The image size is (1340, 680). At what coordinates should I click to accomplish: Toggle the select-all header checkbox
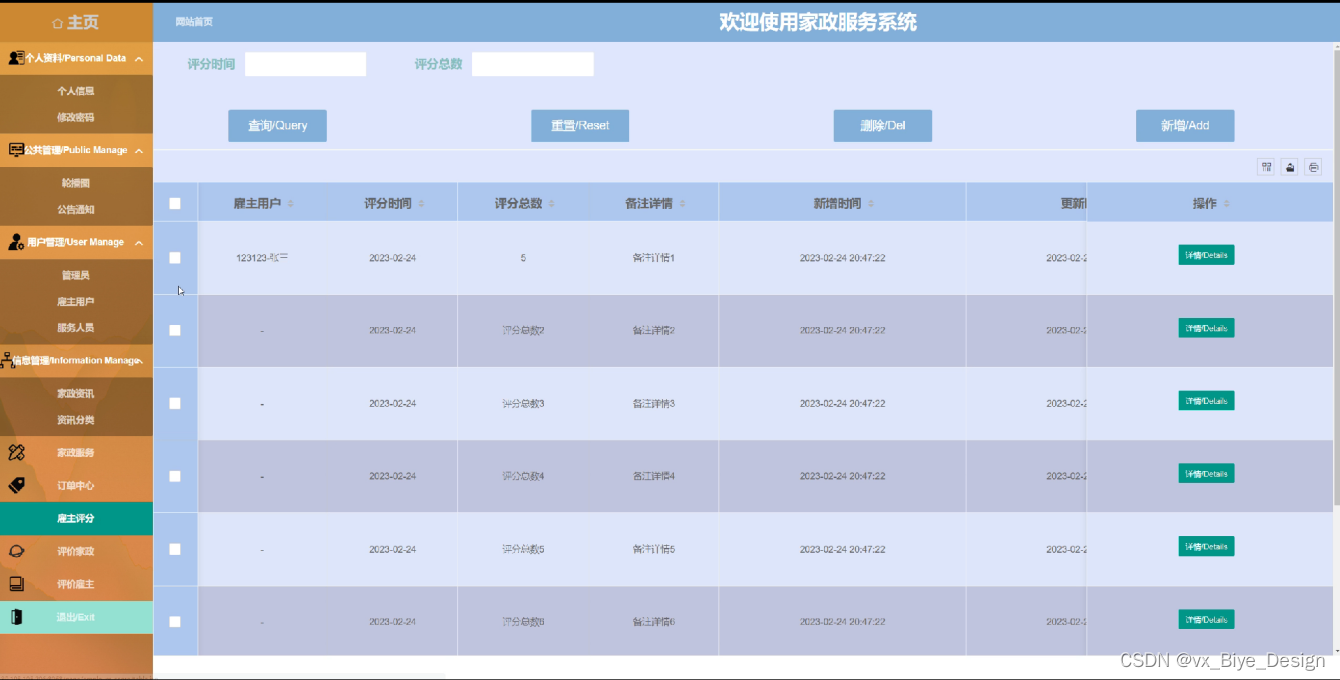click(x=175, y=203)
